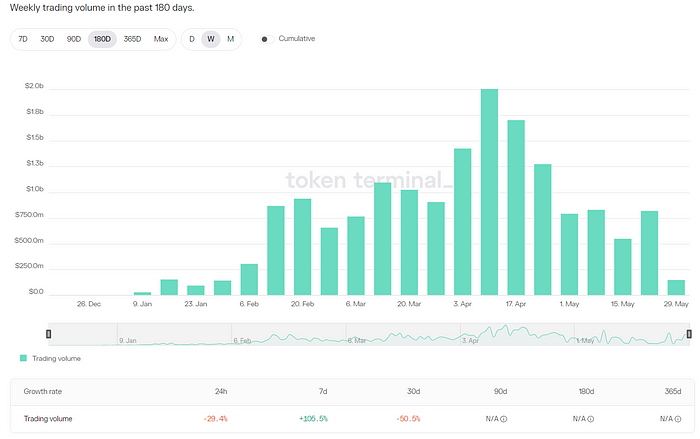
Task: Click the Trading volume legend swatch
Action: [23, 358]
